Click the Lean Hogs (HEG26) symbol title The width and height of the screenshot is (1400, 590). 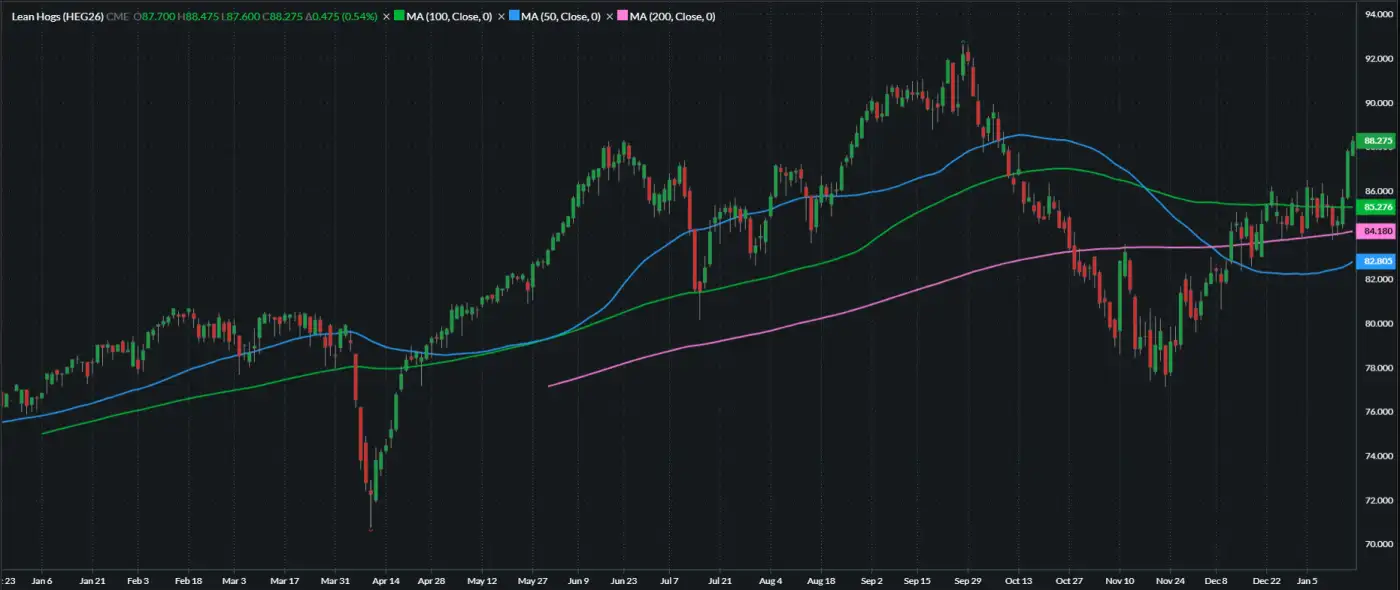(x=58, y=17)
